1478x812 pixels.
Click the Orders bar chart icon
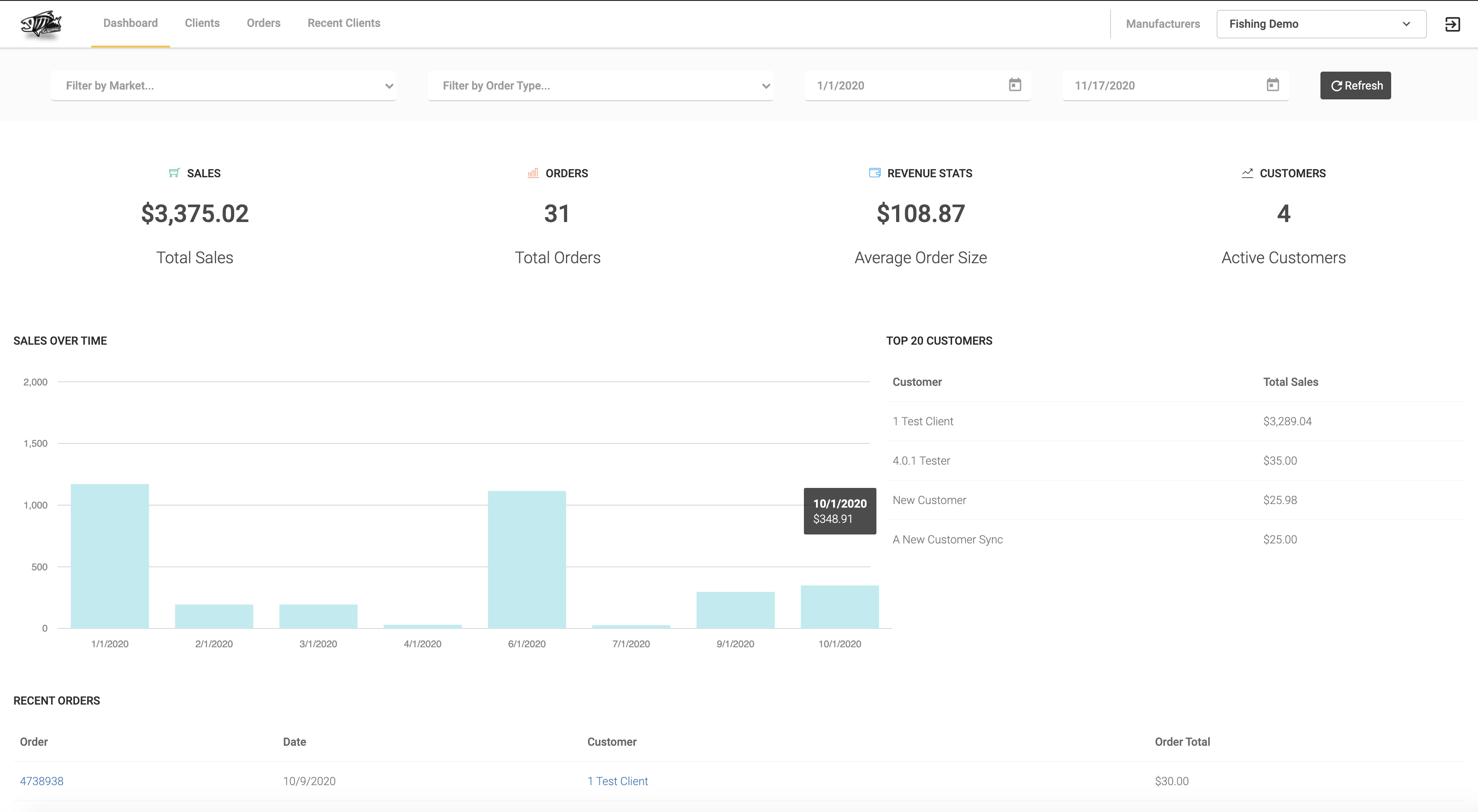pyautogui.click(x=533, y=173)
